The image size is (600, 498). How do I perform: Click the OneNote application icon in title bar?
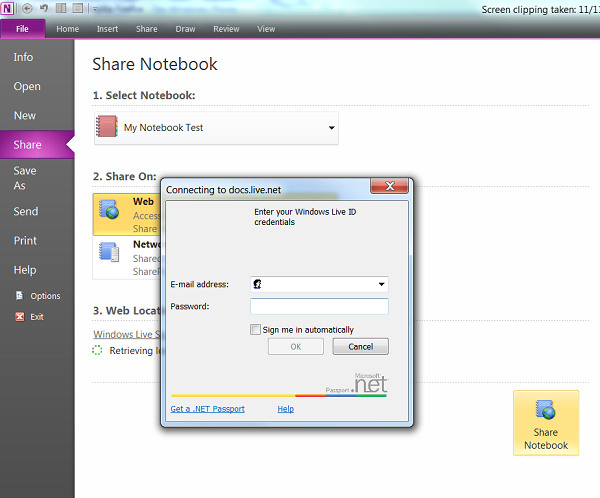(7, 8)
